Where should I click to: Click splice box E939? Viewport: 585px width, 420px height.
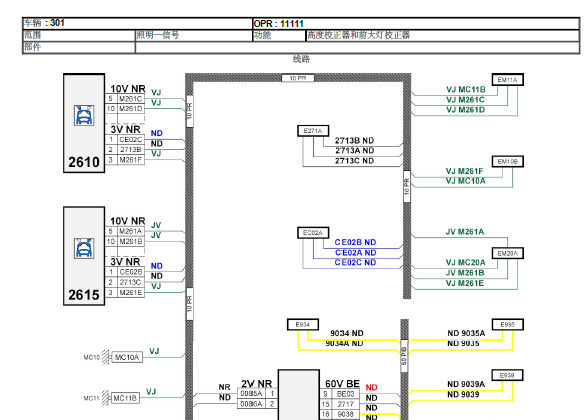coord(507,375)
